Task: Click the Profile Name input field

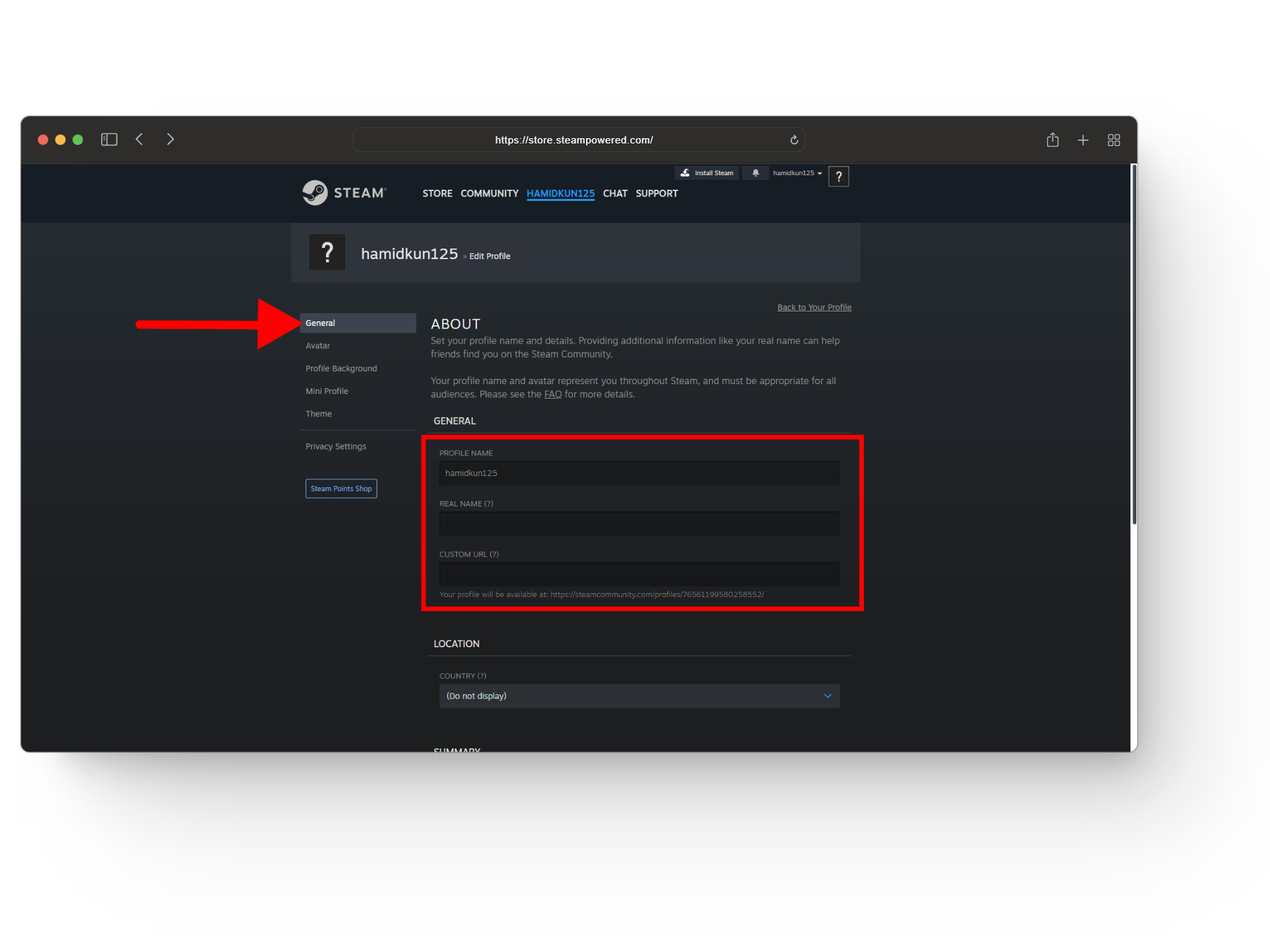Action: [x=639, y=473]
